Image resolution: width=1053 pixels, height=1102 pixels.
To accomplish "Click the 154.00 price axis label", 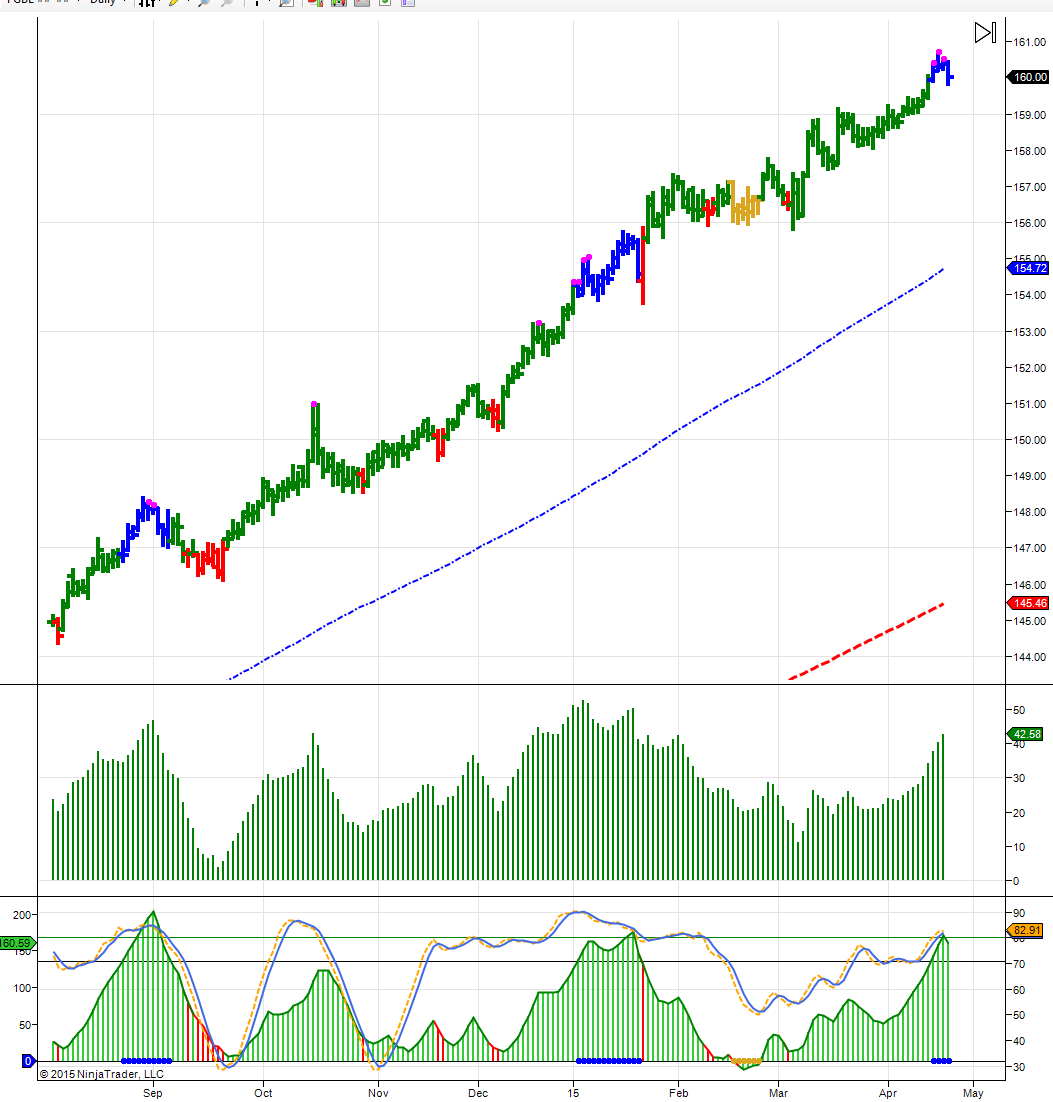I will pos(1029,295).
